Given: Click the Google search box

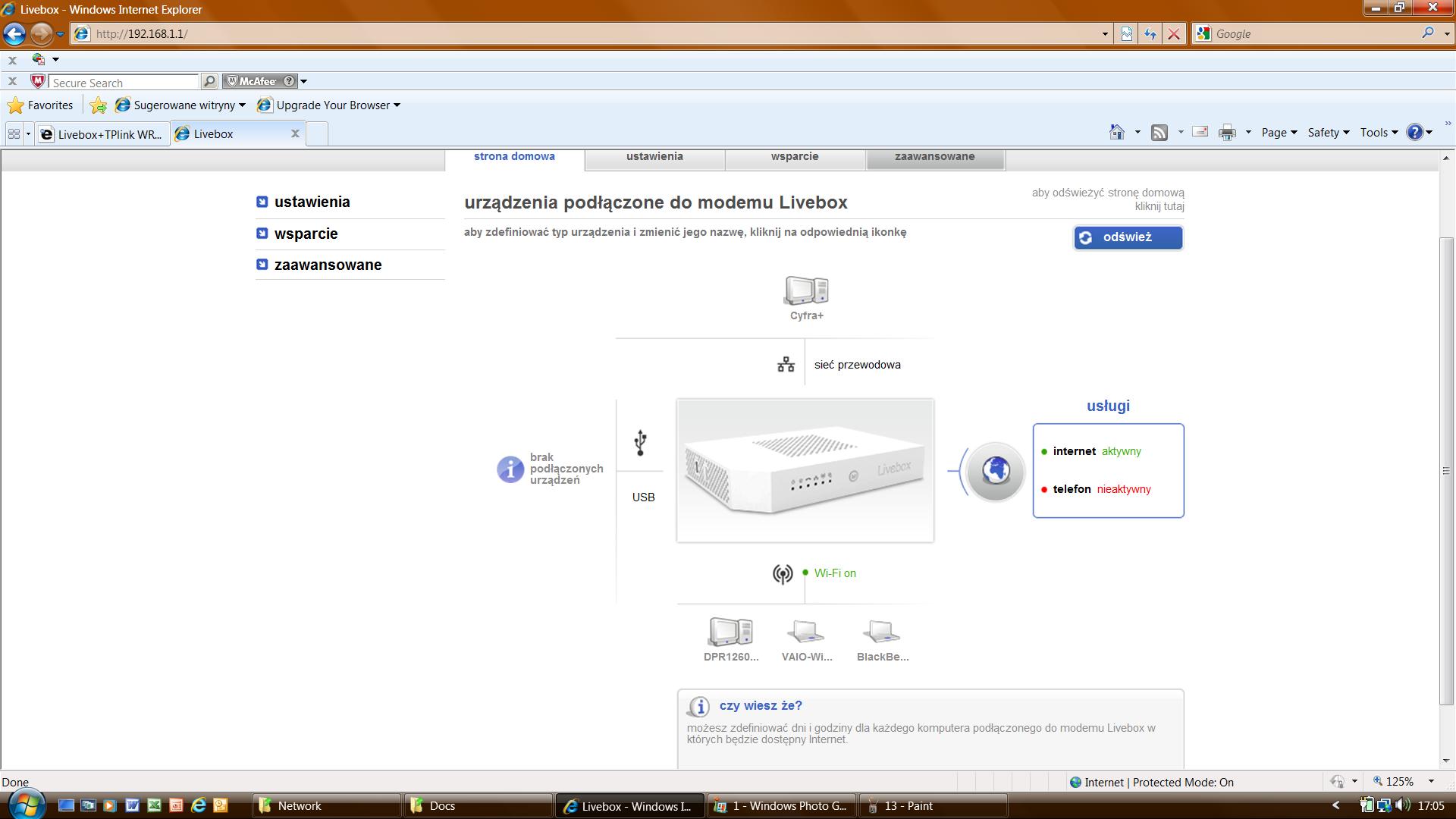Looking at the screenshot, I should tap(1316, 34).
